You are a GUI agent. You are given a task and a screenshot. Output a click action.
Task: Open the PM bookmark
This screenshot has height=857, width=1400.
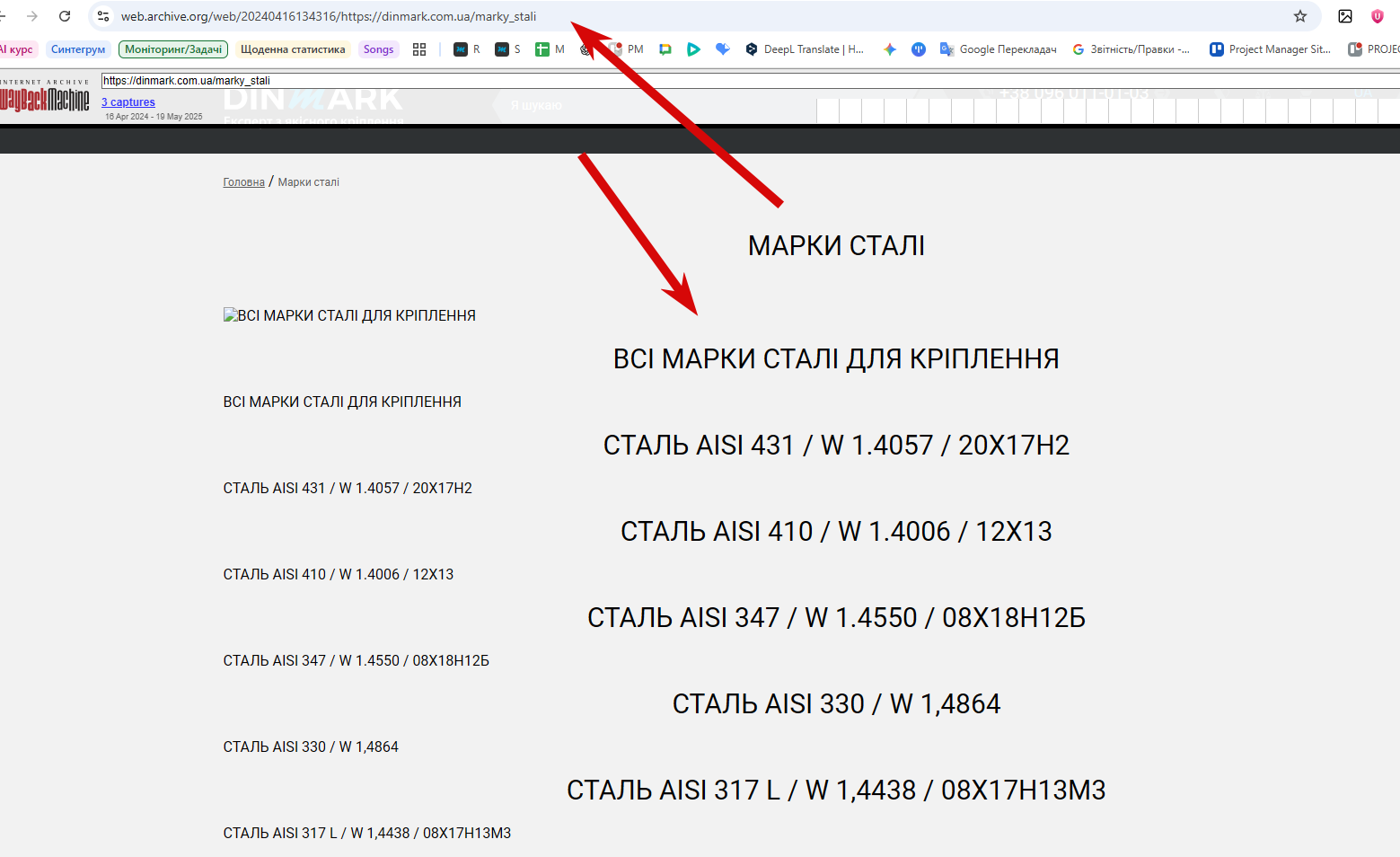click(x=627, y=49)
